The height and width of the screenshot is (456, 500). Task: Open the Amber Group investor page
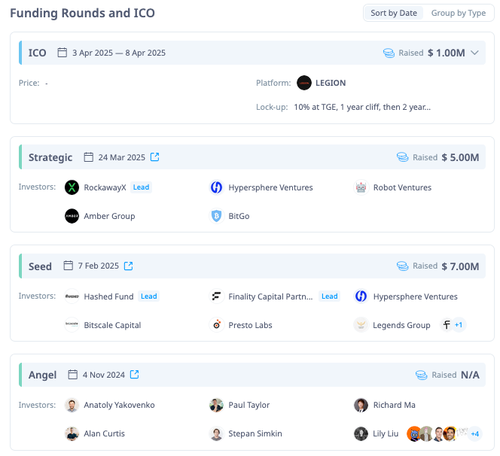[109, 216]
